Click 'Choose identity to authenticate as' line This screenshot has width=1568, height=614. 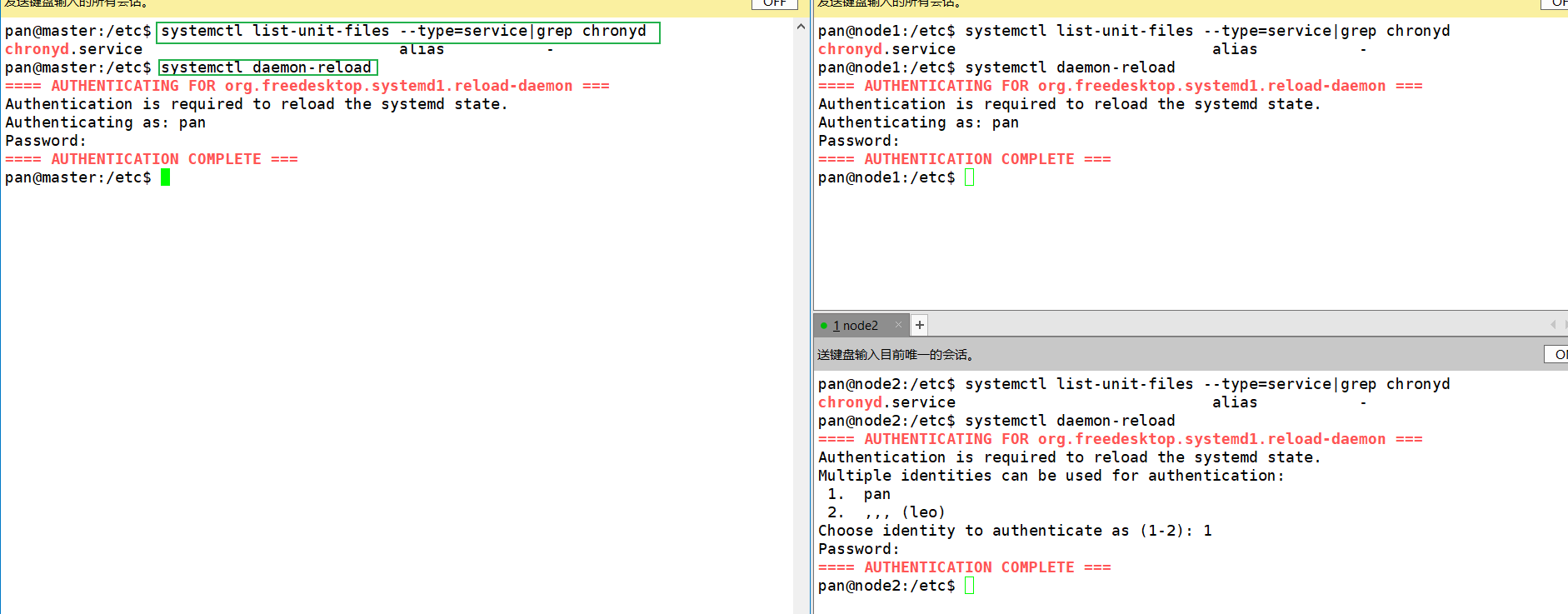1015,531
